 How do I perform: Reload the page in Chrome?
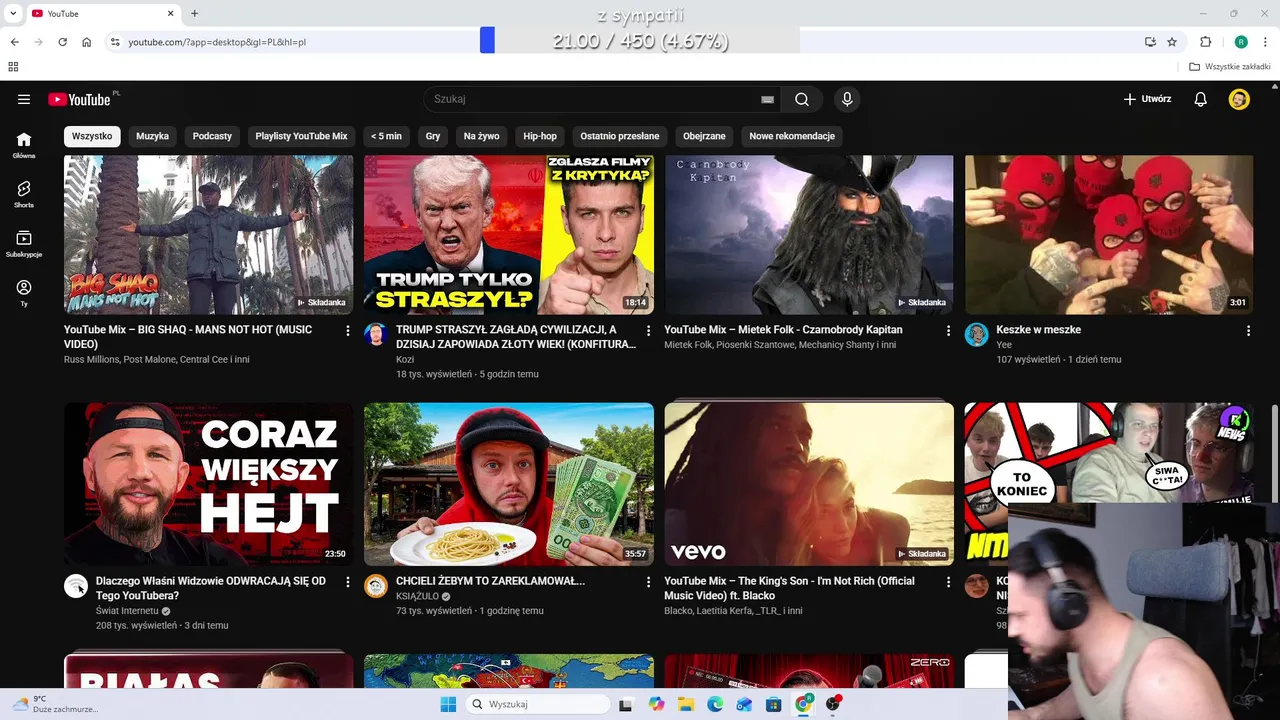(x=62, y=42)
